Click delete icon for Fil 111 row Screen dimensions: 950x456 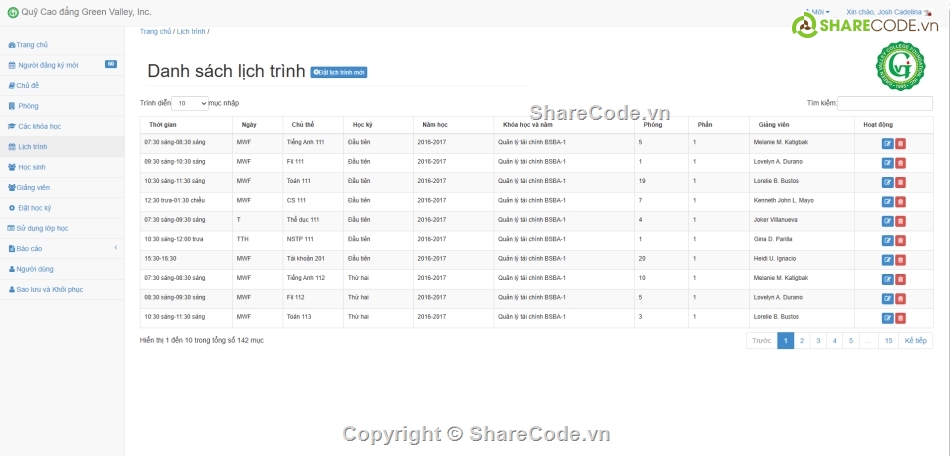(900, 162)
